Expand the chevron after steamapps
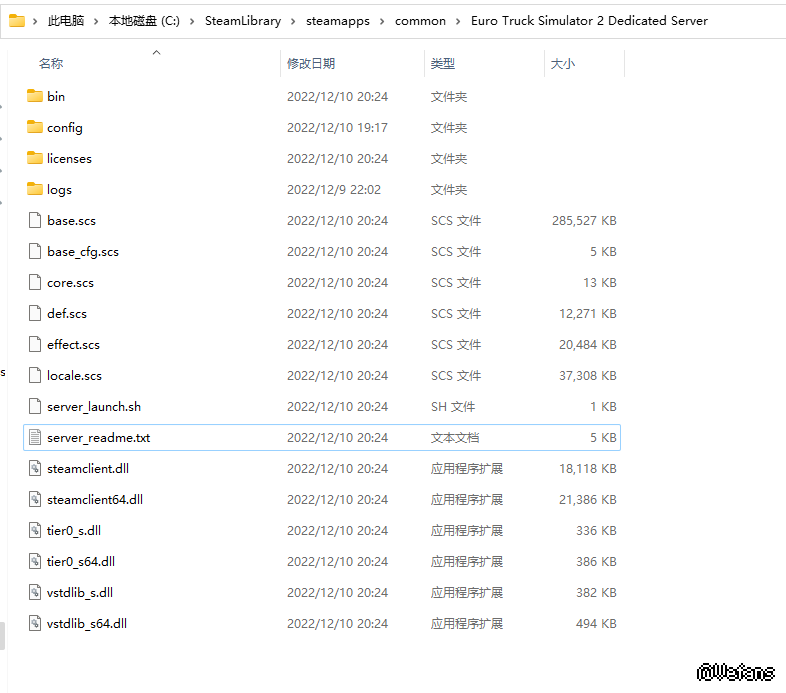Viewport: 786px width, 693px height. (382, 21)
